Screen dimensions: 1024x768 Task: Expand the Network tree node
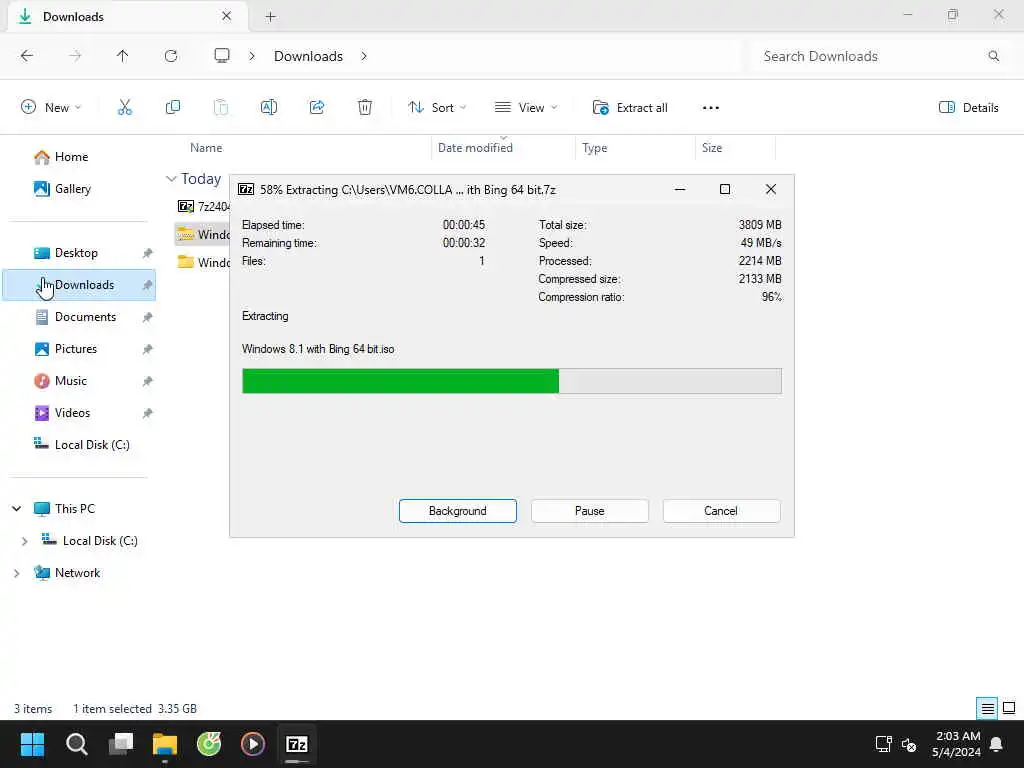click(x=17, y=573)
